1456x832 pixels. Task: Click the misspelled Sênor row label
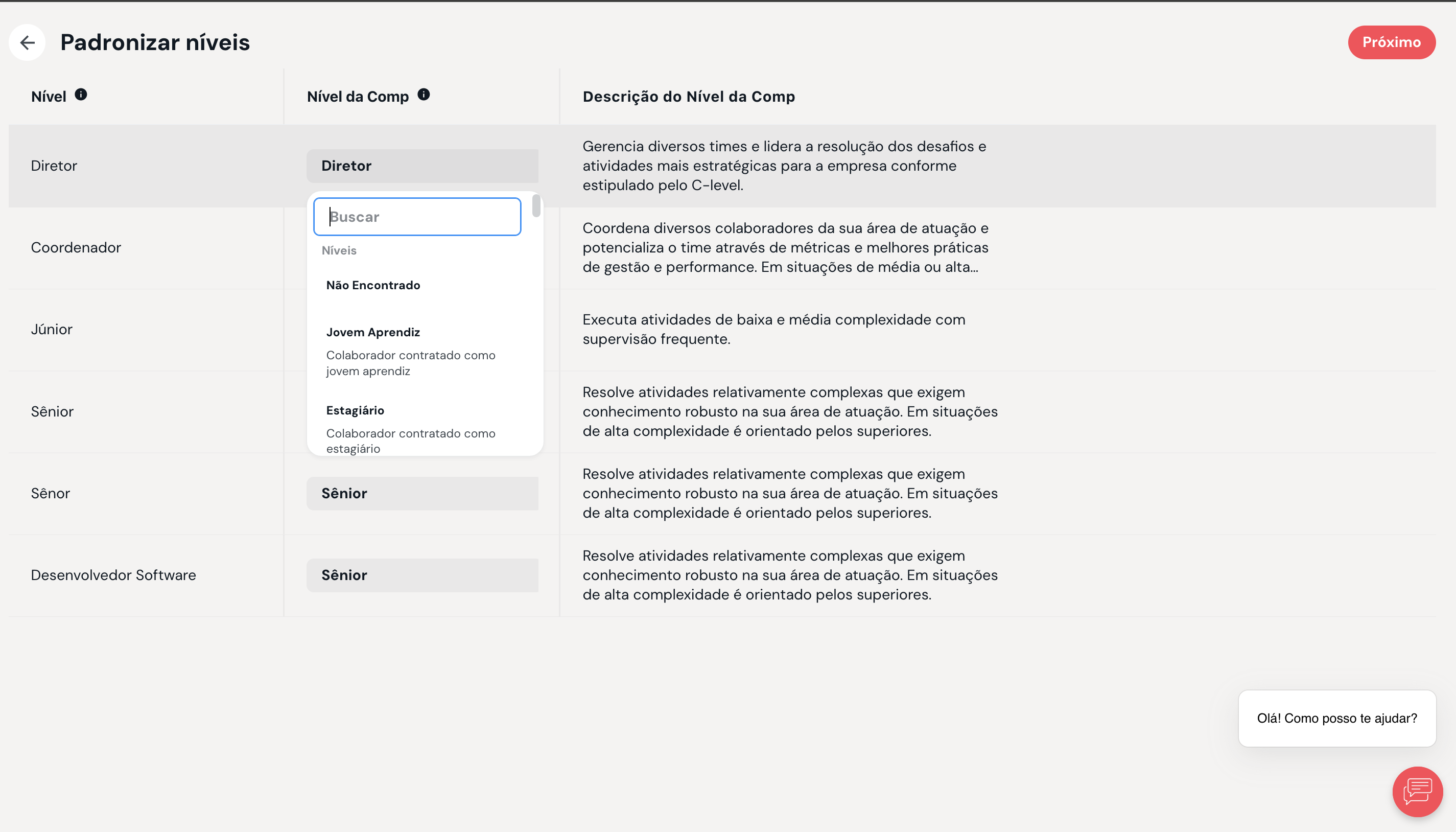50,493
